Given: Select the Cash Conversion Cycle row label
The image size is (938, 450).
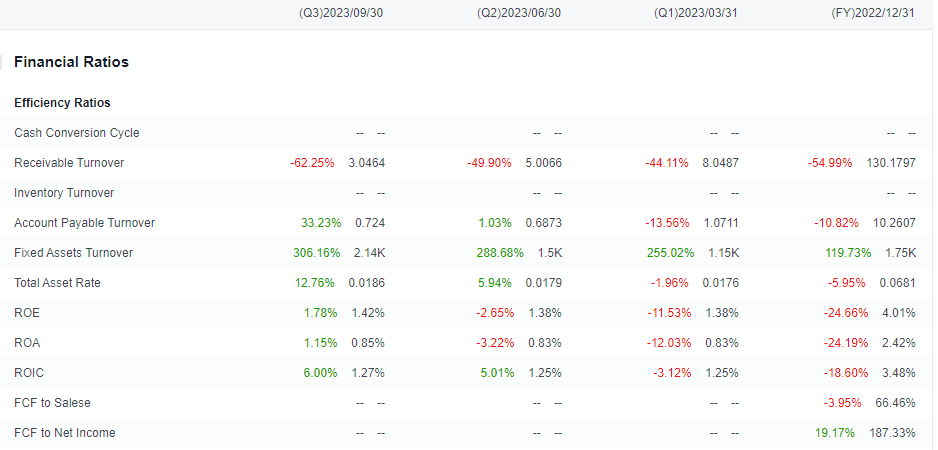Looking at the screenshot, I should (x=77, y=133).
